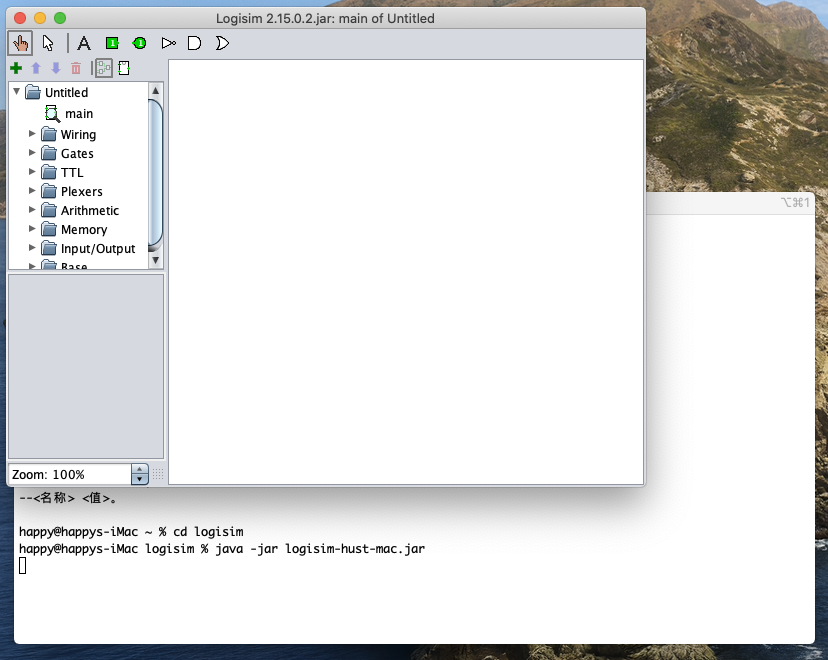Expand the TTL library folder

32,172
